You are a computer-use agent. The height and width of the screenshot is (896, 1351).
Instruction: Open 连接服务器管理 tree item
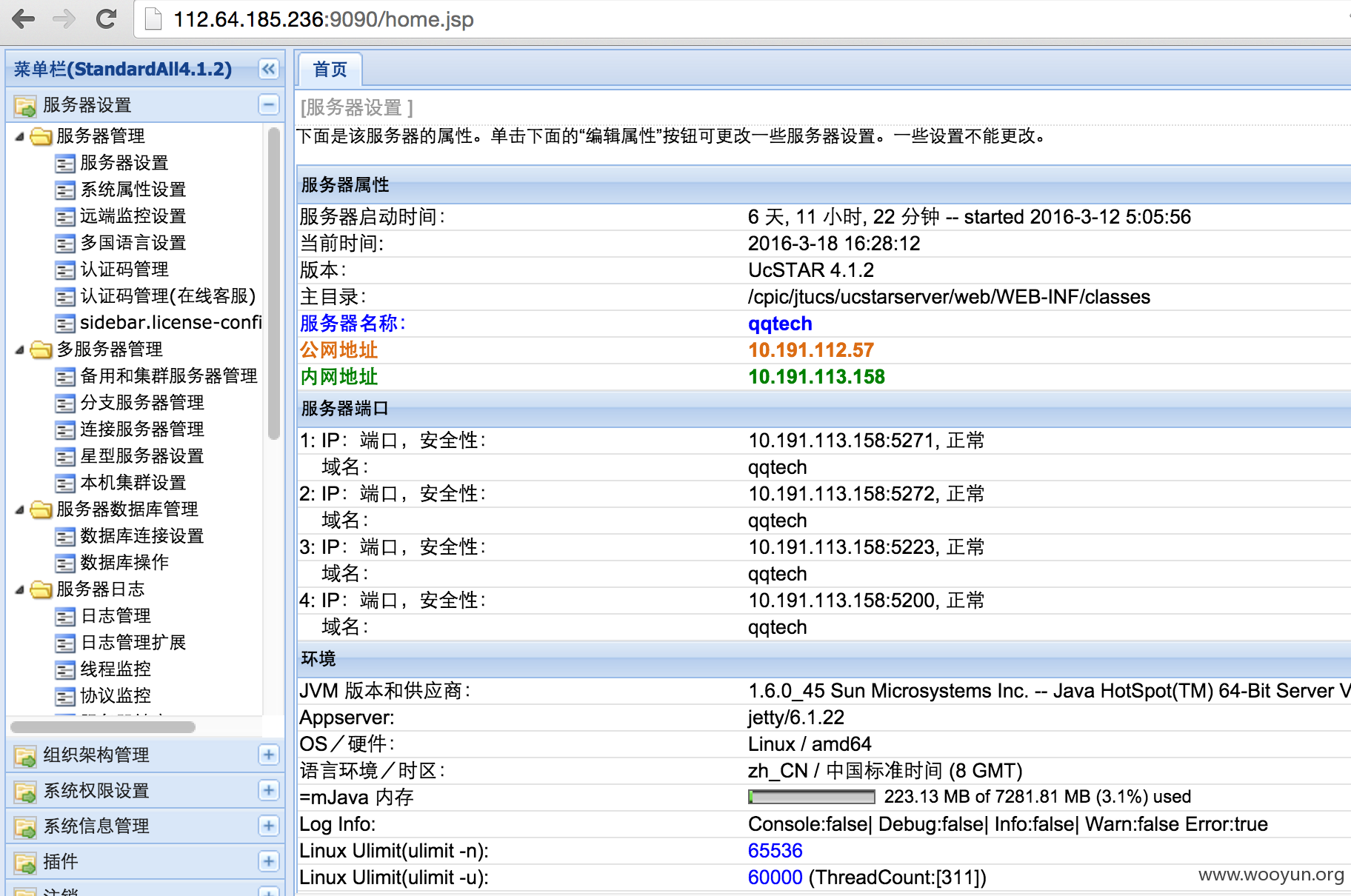click(142, 429)
